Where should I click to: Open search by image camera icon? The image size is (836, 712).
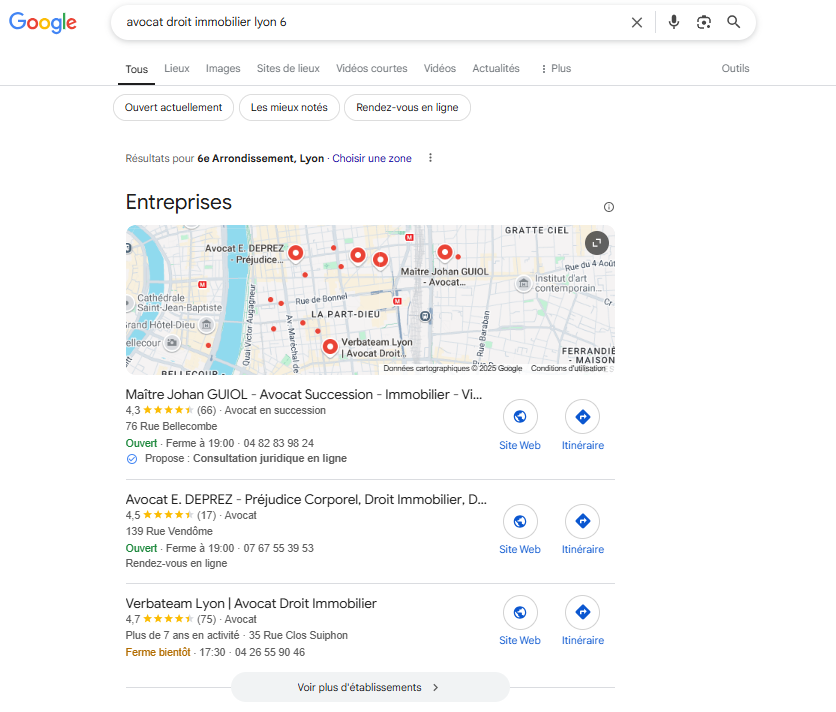point(704,22)
